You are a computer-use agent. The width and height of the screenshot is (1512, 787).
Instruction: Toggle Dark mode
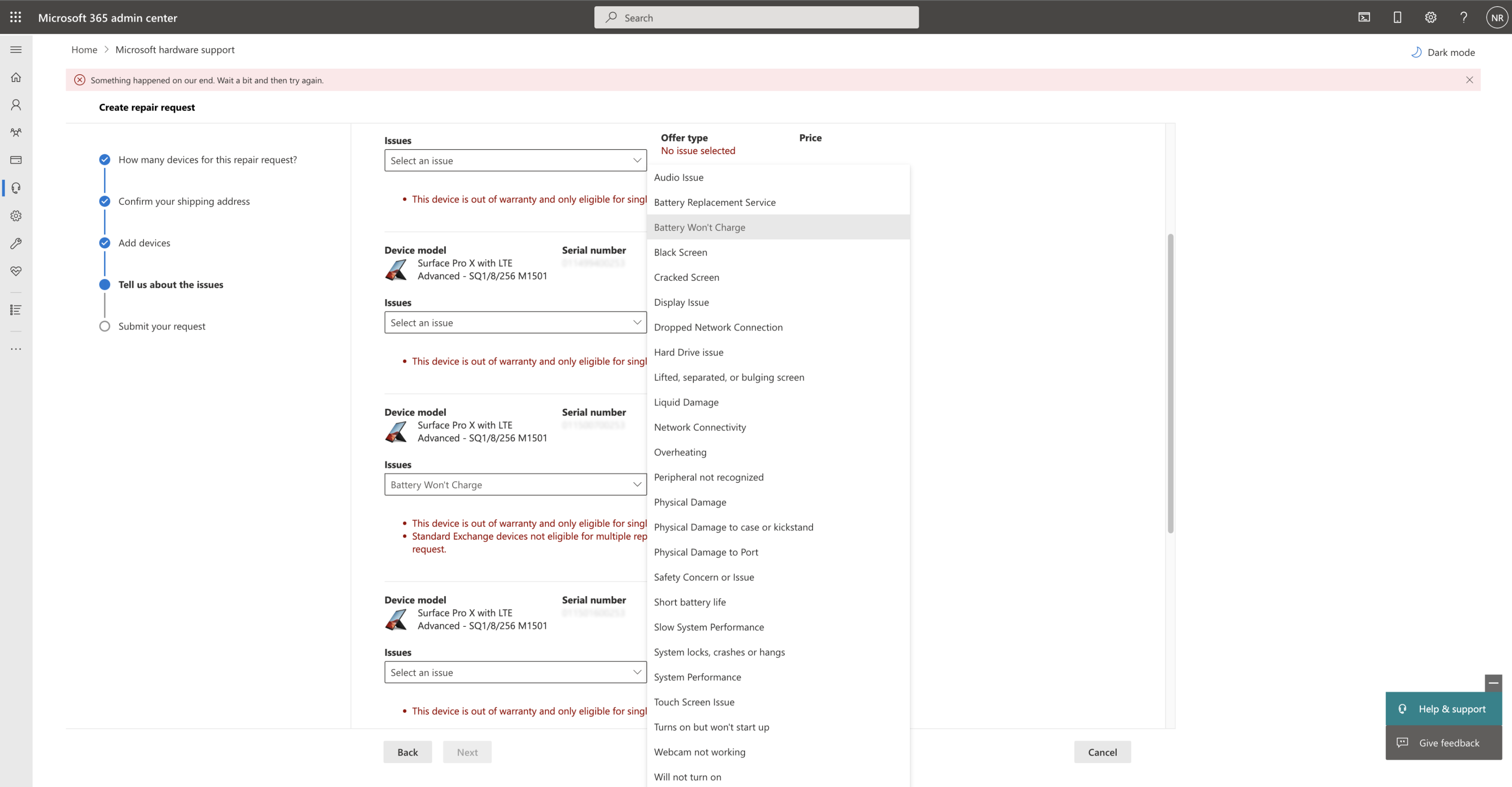1443,52
